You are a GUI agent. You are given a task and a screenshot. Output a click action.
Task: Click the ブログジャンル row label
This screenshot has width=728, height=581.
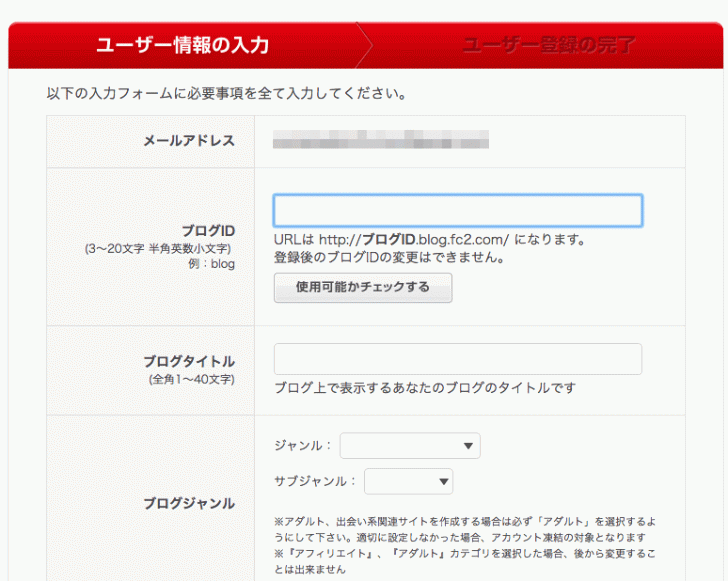[189, 503]
